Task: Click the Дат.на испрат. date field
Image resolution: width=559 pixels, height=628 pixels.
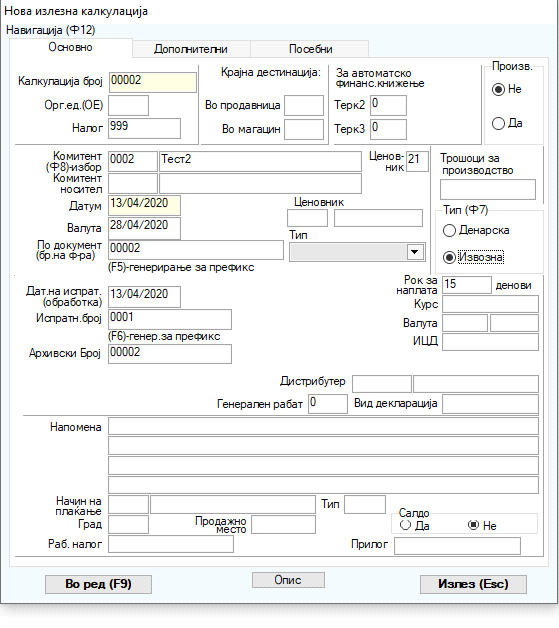Action: click(145, 297)
